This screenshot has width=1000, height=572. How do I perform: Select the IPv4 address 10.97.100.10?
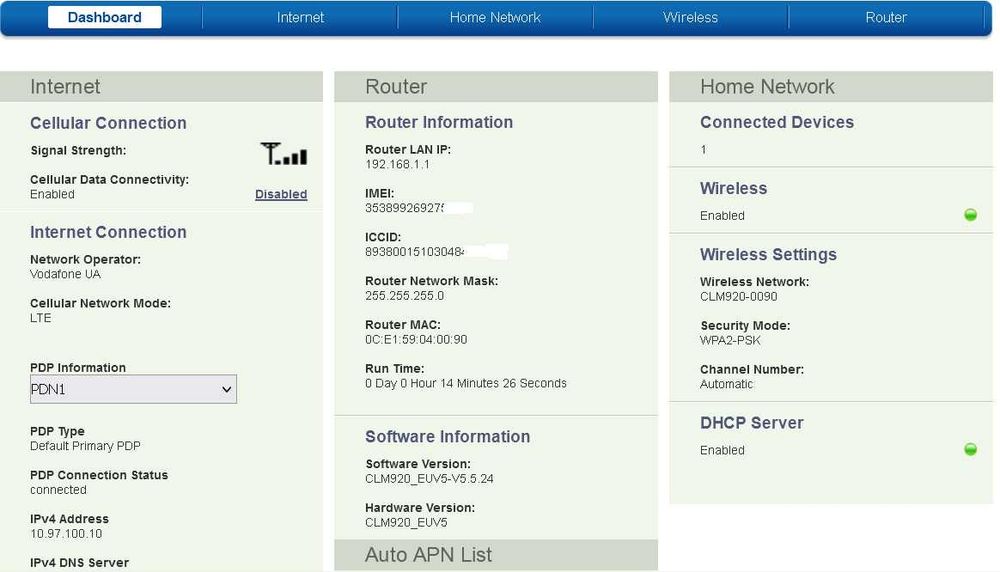[x=66, y=534]
